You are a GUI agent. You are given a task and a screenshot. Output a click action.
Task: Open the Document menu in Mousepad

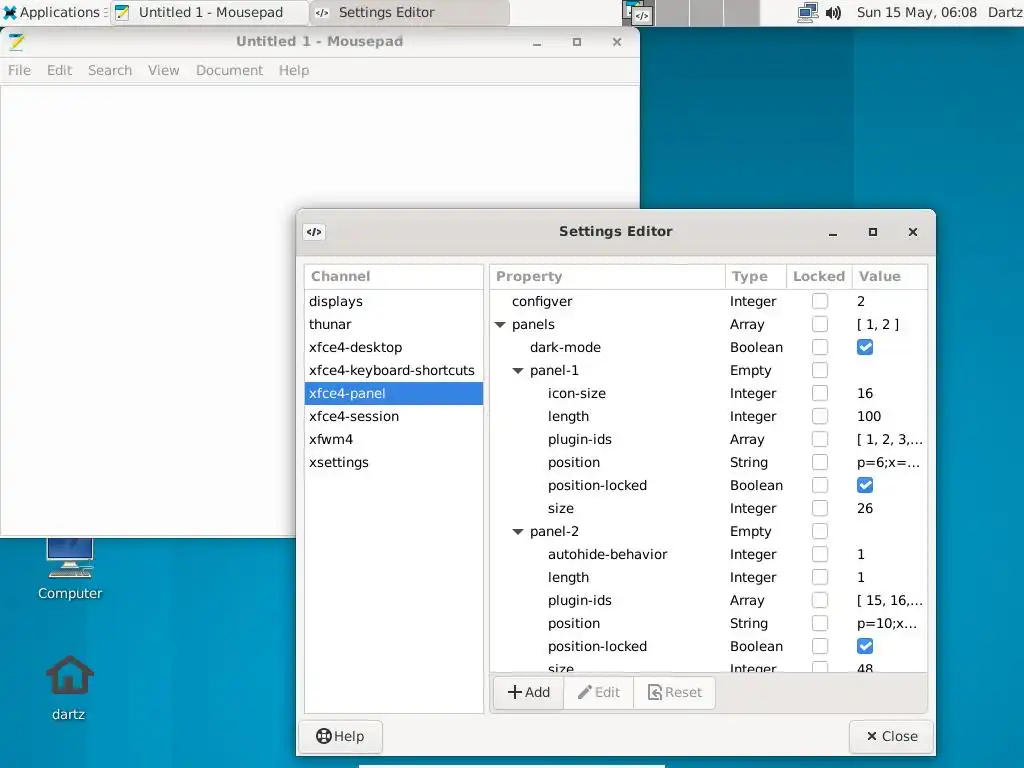click(x=229, y=71)
